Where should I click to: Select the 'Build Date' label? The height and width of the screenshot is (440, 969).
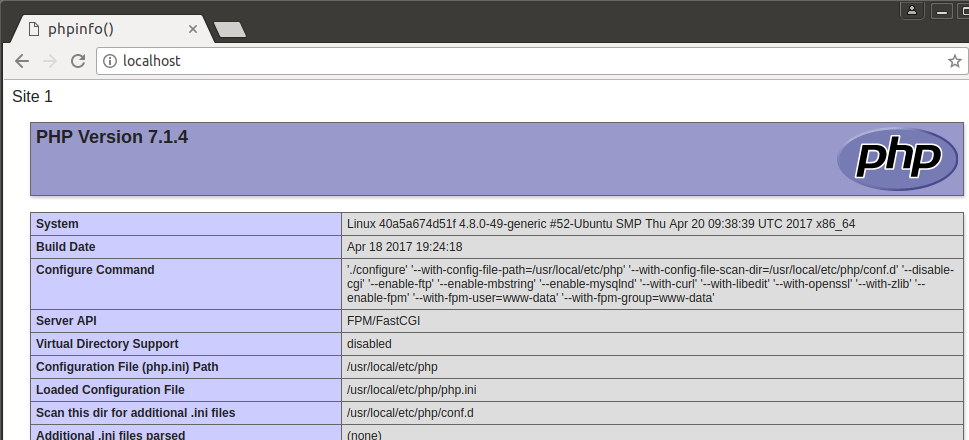[66, 247]
